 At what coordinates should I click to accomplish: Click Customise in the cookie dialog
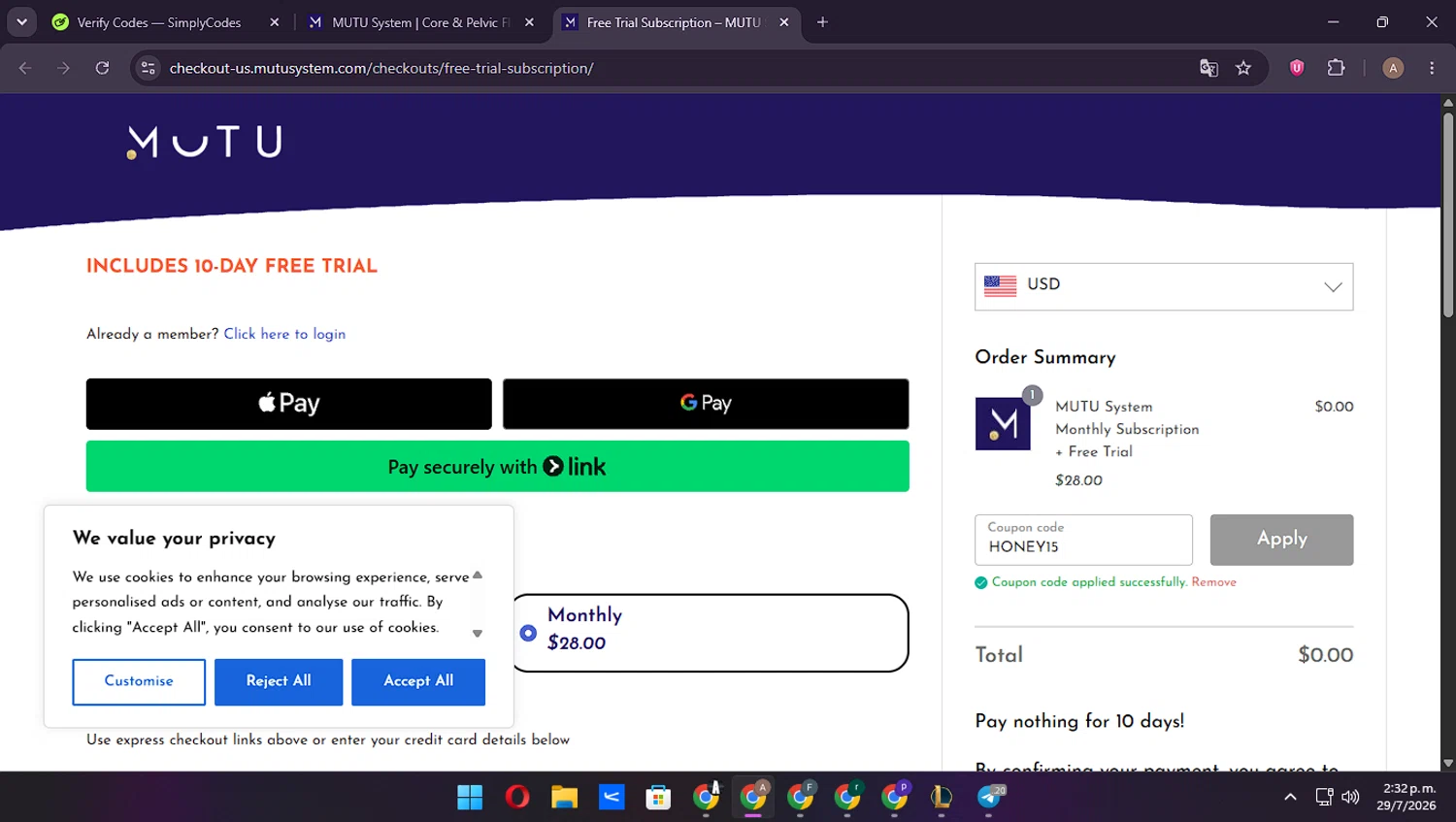[x=139, y=682]
